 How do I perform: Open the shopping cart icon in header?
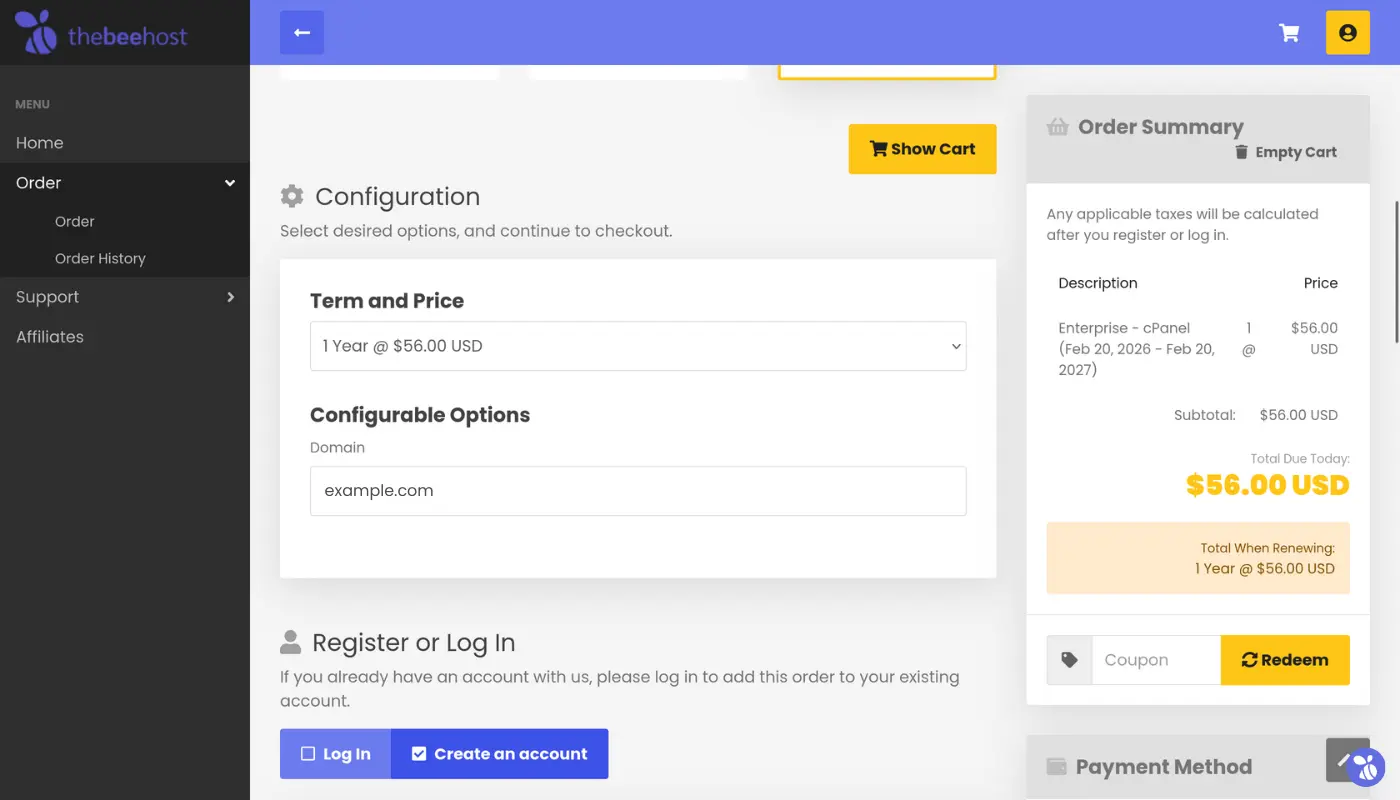coord(1289,33)
